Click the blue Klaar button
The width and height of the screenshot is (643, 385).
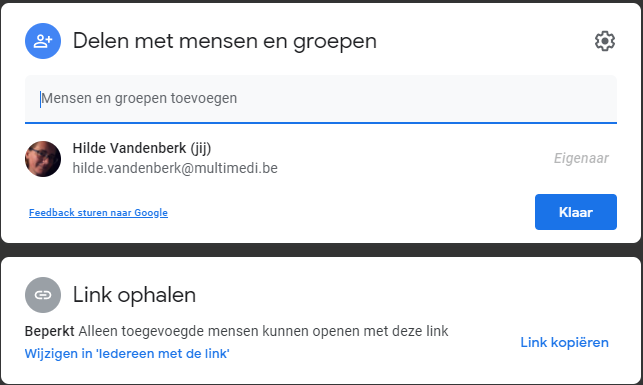coord(576,212)
